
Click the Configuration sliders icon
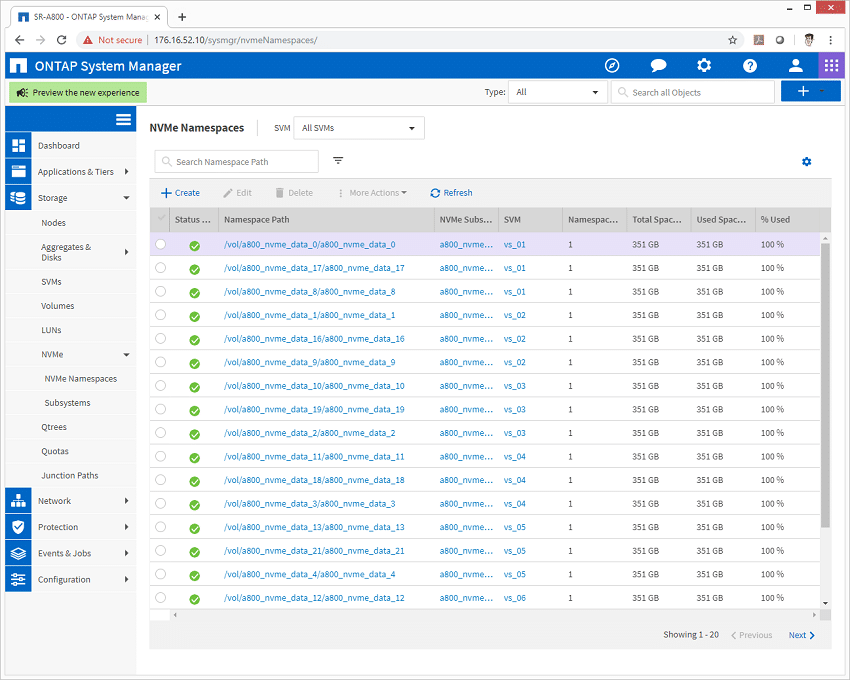click(x=18, y=579)
